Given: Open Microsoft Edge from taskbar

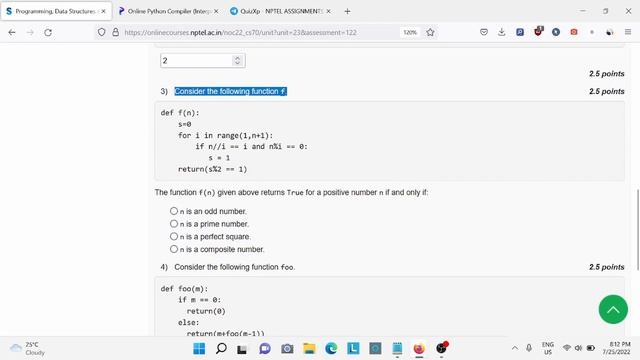Looking at the screenshot, I should click(x=331, y=348).
